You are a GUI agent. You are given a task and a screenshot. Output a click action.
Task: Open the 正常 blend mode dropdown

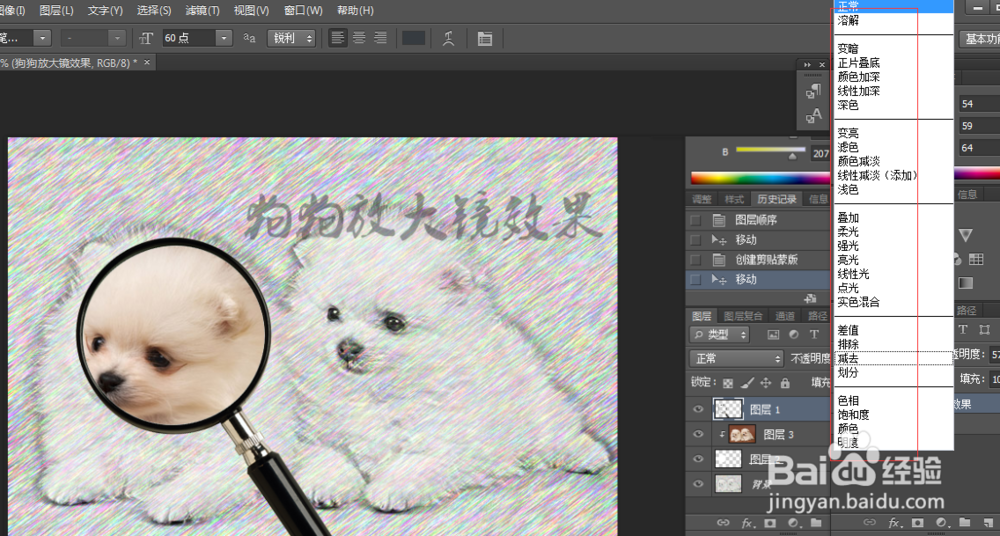click(736, 359)
